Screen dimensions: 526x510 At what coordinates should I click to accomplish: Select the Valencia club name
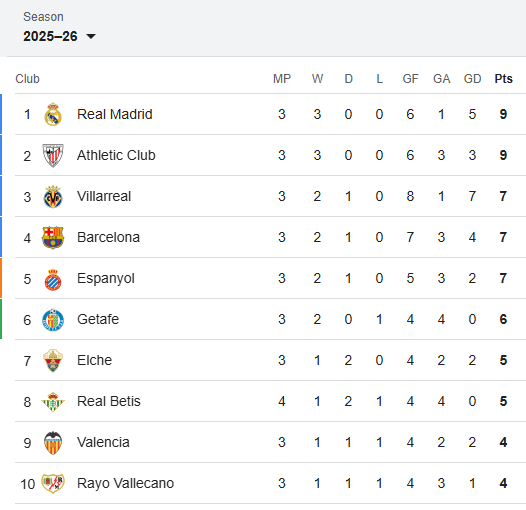(x=103, y=443)
